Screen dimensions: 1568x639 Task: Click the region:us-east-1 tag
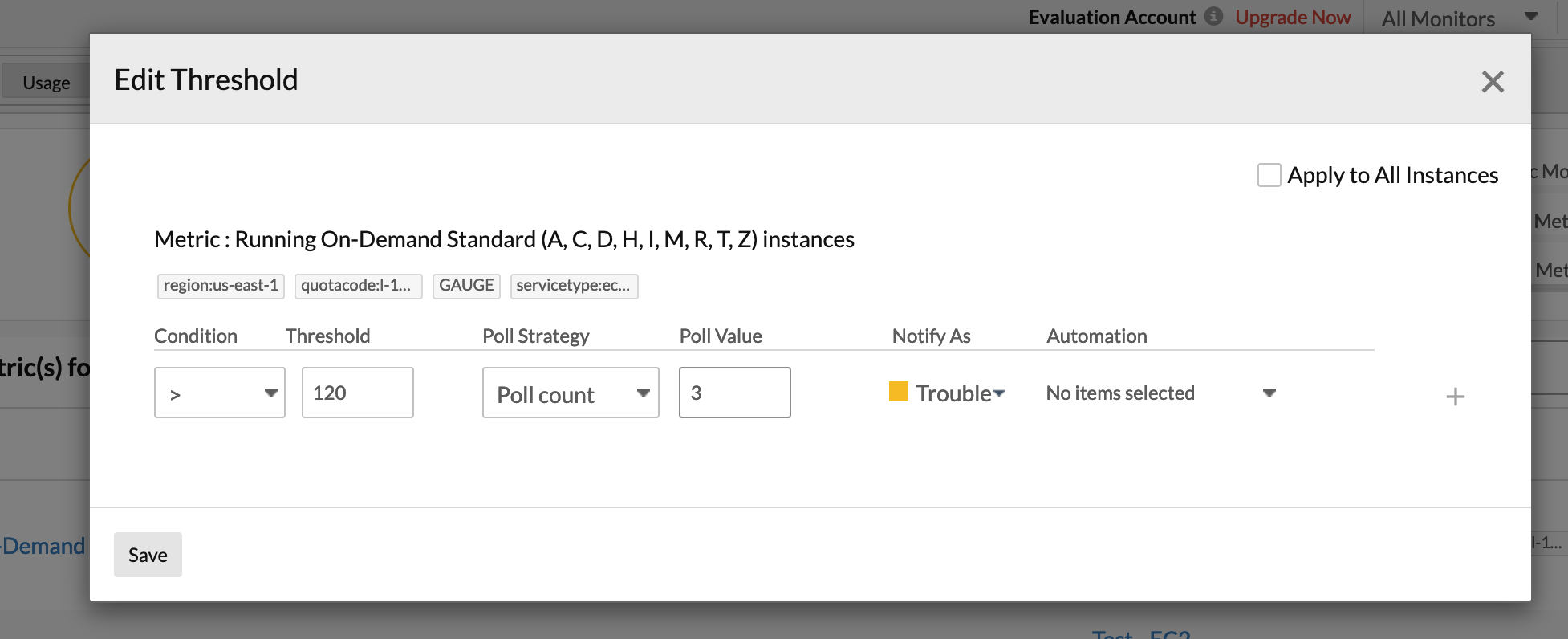[221, 286]
